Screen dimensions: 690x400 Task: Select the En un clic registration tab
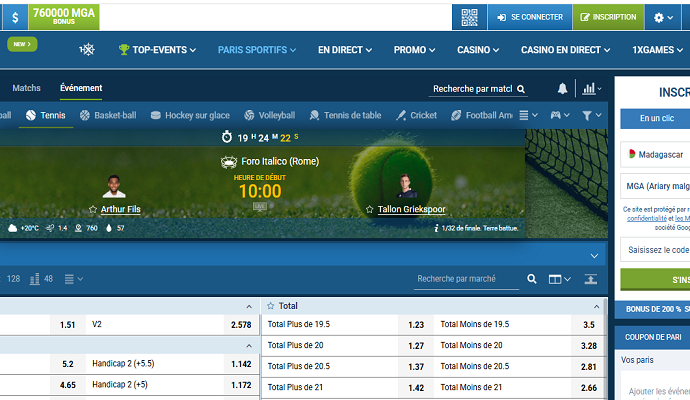(x=657, y=118)
